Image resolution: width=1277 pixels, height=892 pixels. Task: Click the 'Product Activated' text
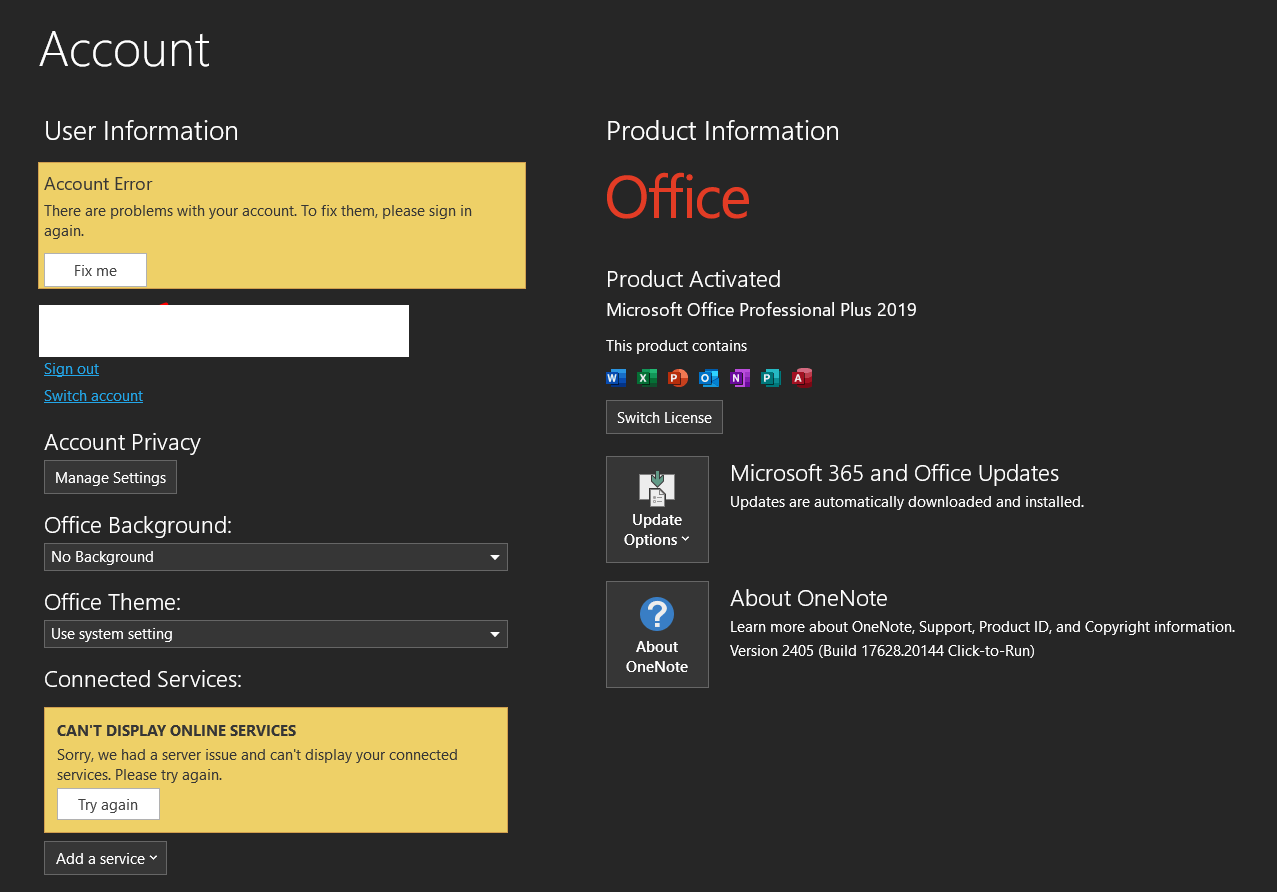(693, 279)
